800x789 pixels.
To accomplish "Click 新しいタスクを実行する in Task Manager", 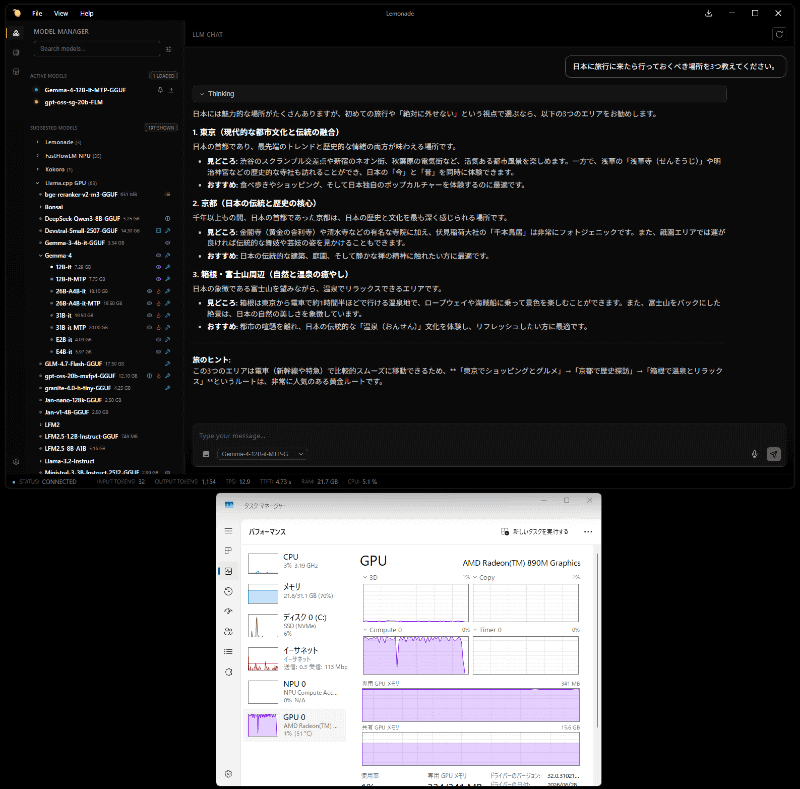I will tap(534, 532).
